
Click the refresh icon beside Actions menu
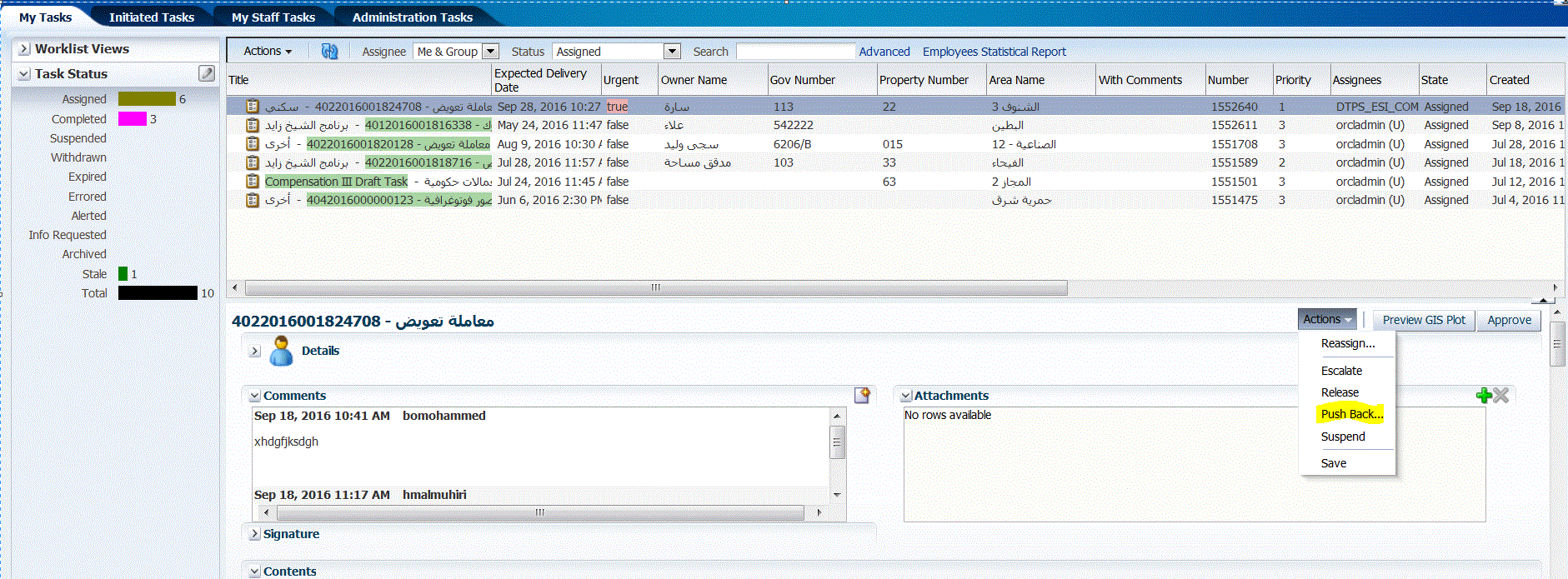click(329, 52)
